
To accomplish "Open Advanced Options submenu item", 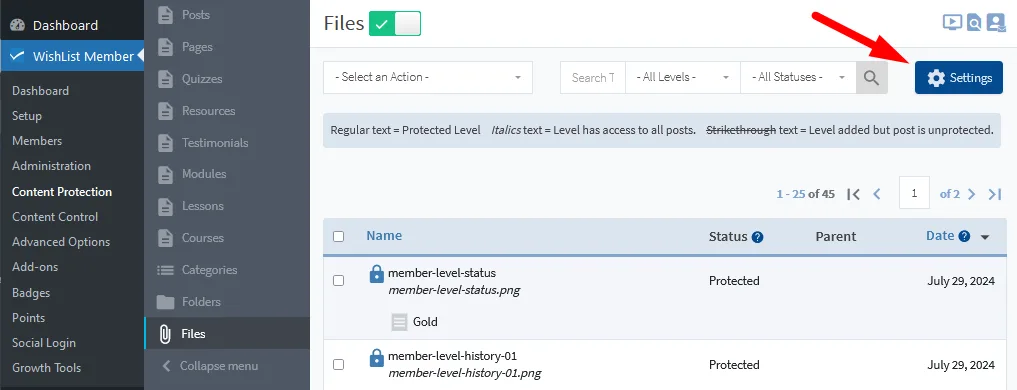I will coord(61,241).
